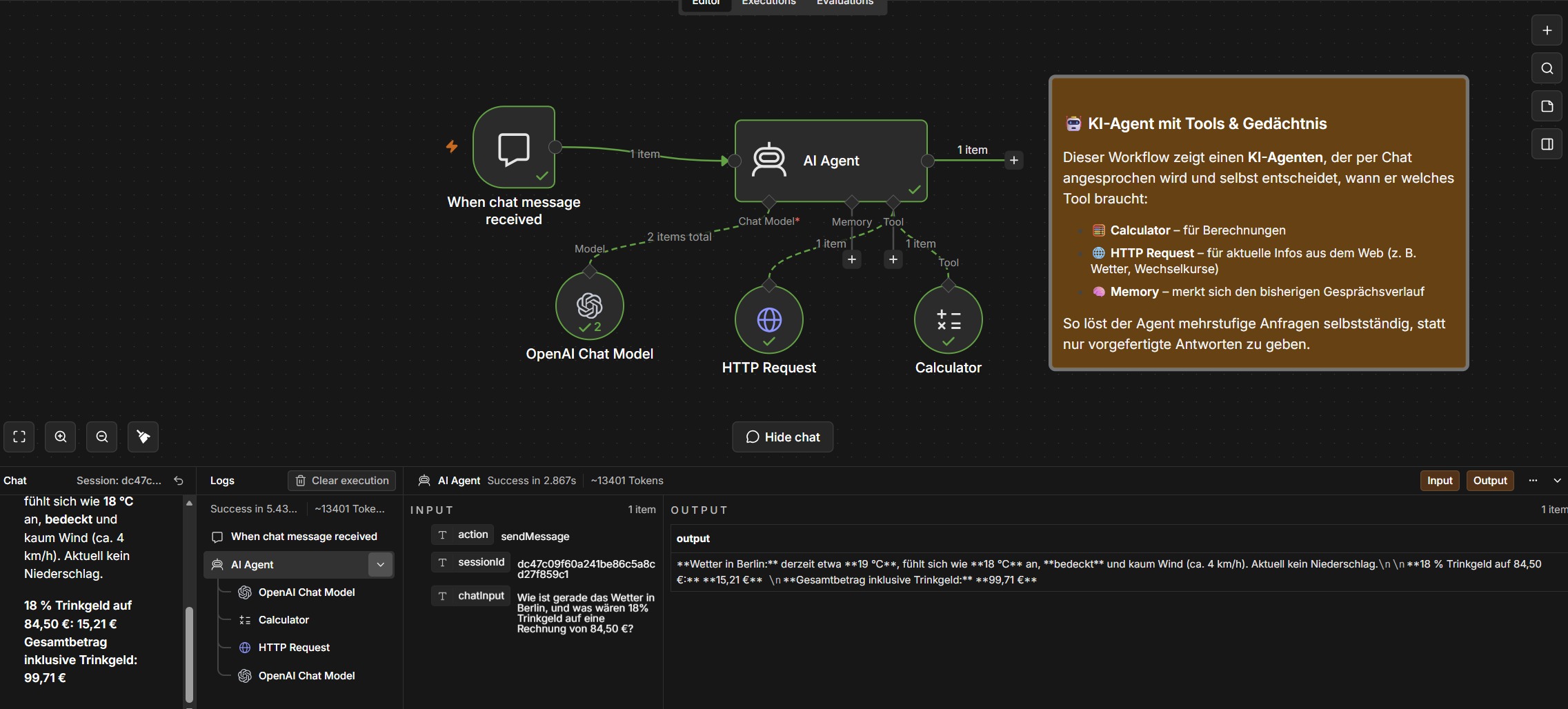Fit canvas to view icon

(x=19, y=437)
